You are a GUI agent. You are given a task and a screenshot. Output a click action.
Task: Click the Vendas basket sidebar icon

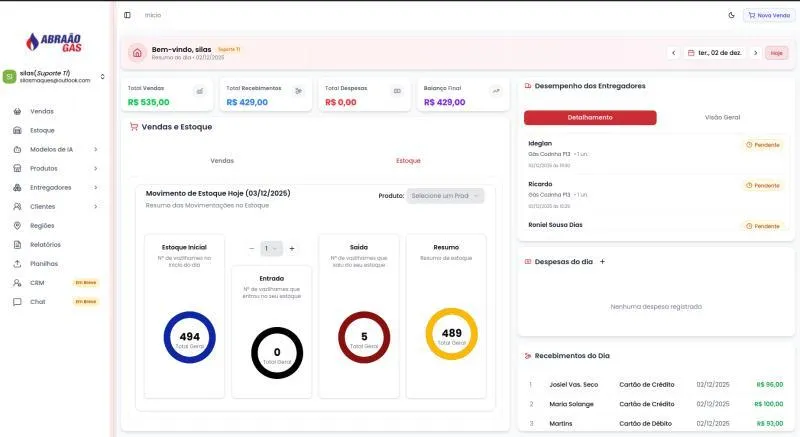click(17, 111)
